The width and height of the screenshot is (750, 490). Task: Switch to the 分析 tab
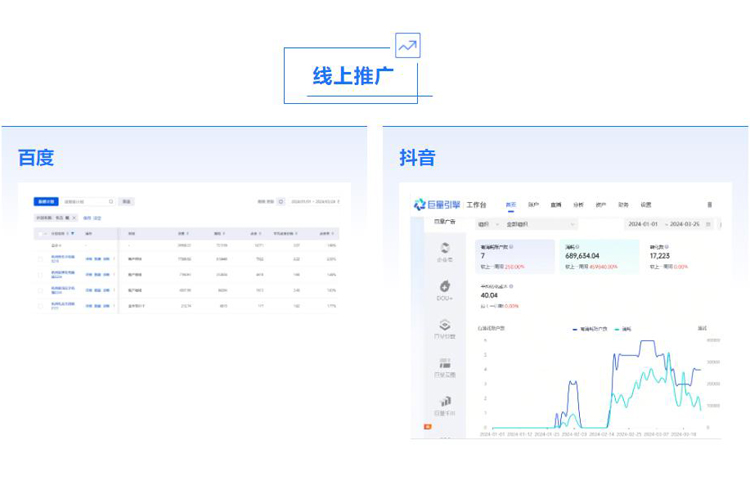[x=578, y=205]
